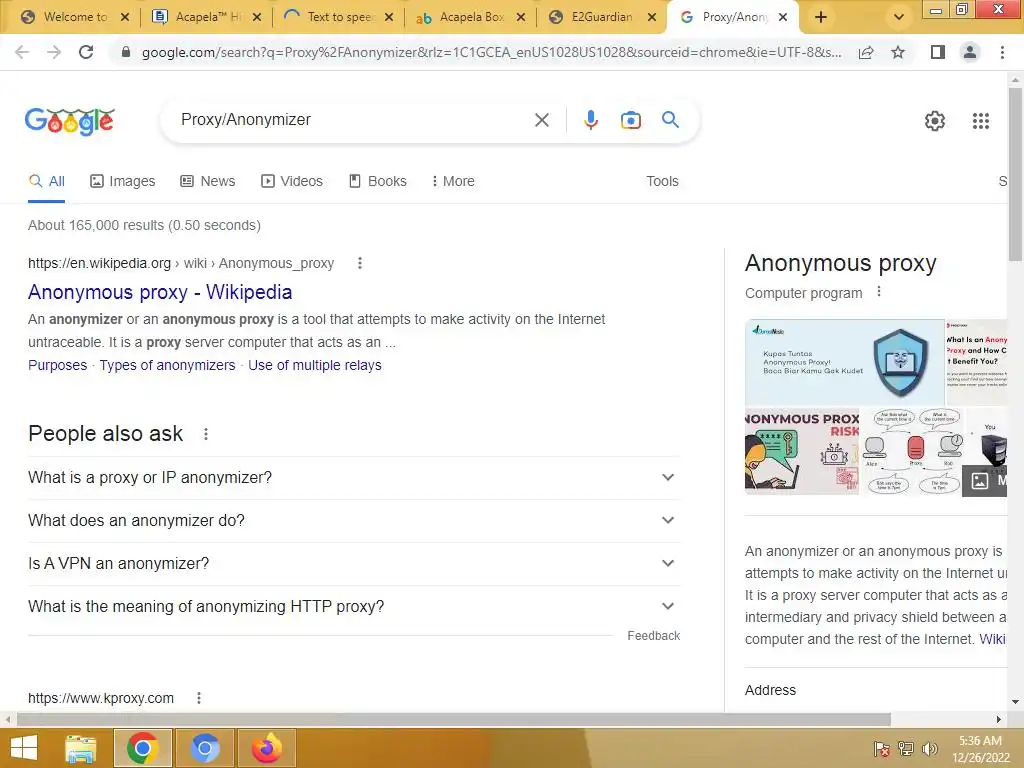Open Firefox from the taskbar
This screenshot has width=1024, height=768.
266,748
